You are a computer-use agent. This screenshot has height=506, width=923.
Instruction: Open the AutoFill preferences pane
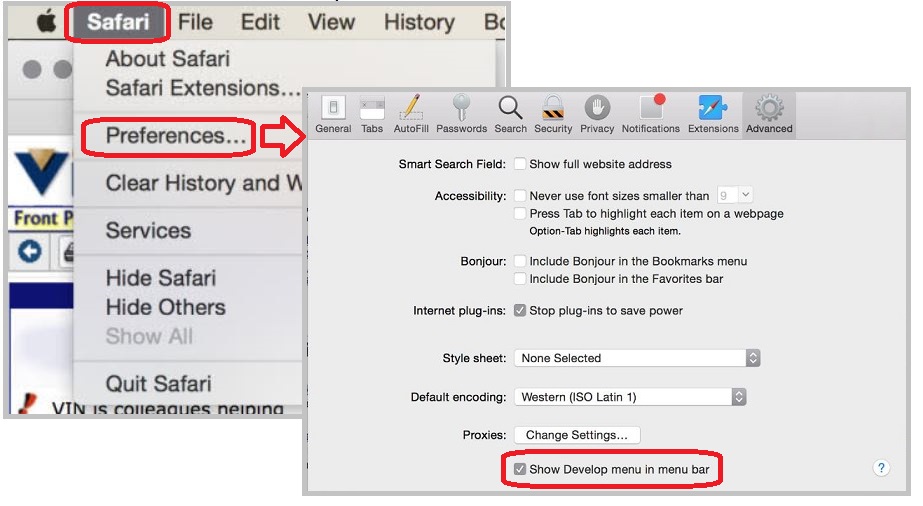pos(411,115)
